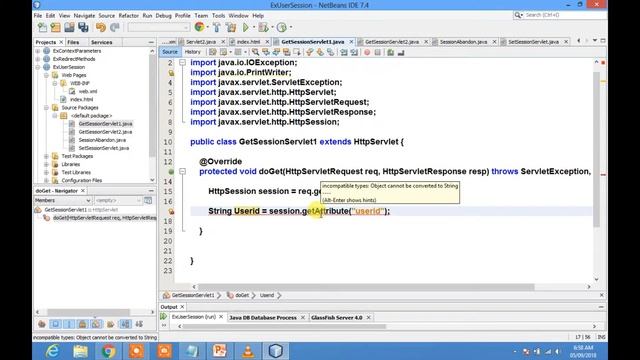640x360 pixels.
Task: Click the editor vertical scrollbar
Action: [596, 149]
